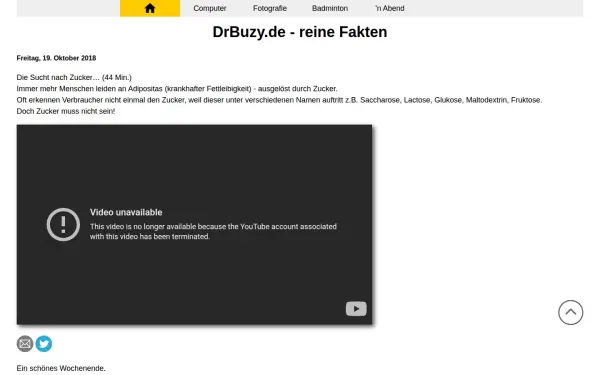Screen dimensions: 600x375
Task: Click the text Doch Zucker muss nicht sein!
Action: click(66, 111)
